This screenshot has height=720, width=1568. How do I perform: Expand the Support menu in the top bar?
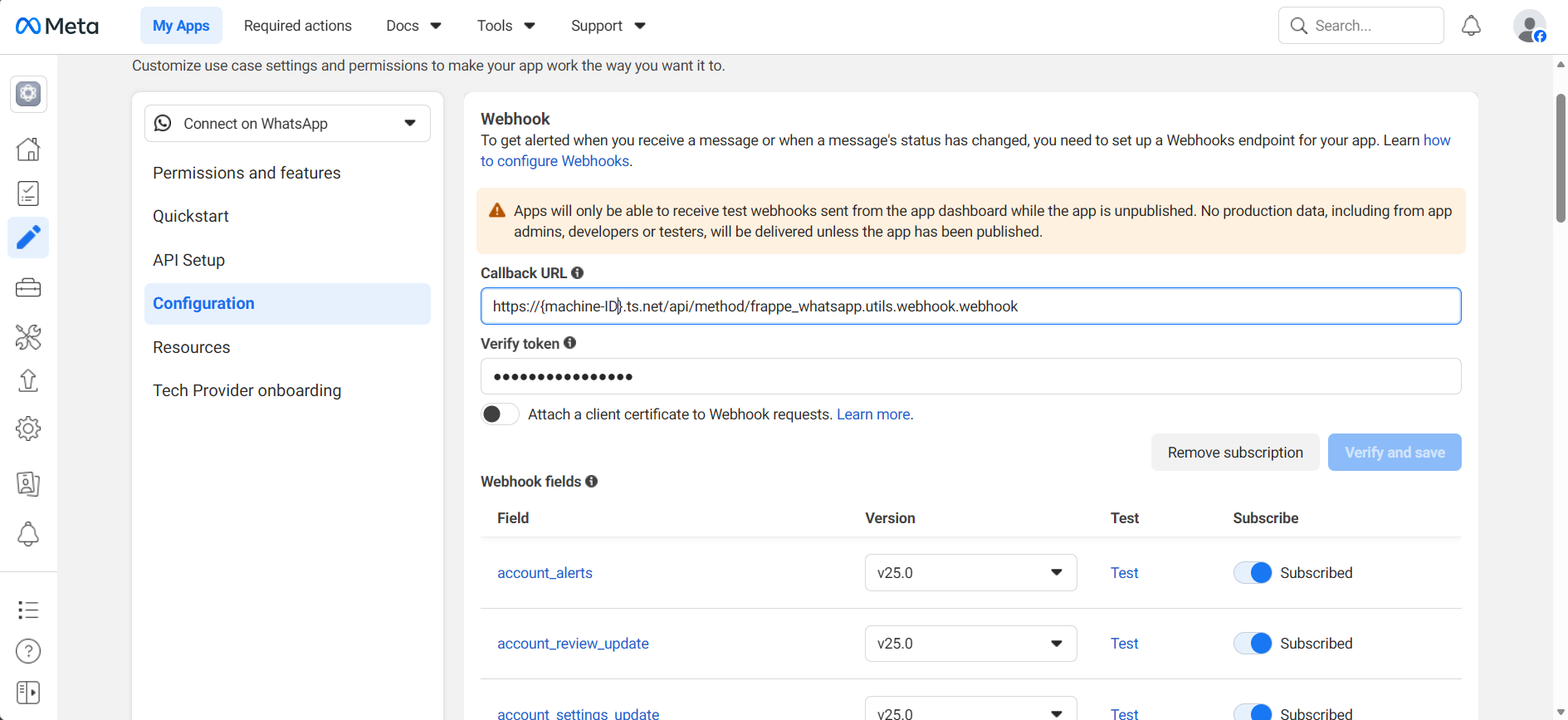(x=608, y=26)
